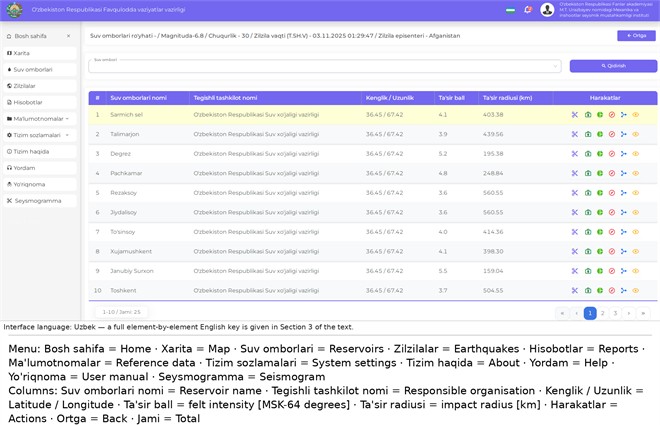Open the Suv ombori combo box
This screenshot has height=425, width=660.
pyautogui.click(x=325, y=66)
